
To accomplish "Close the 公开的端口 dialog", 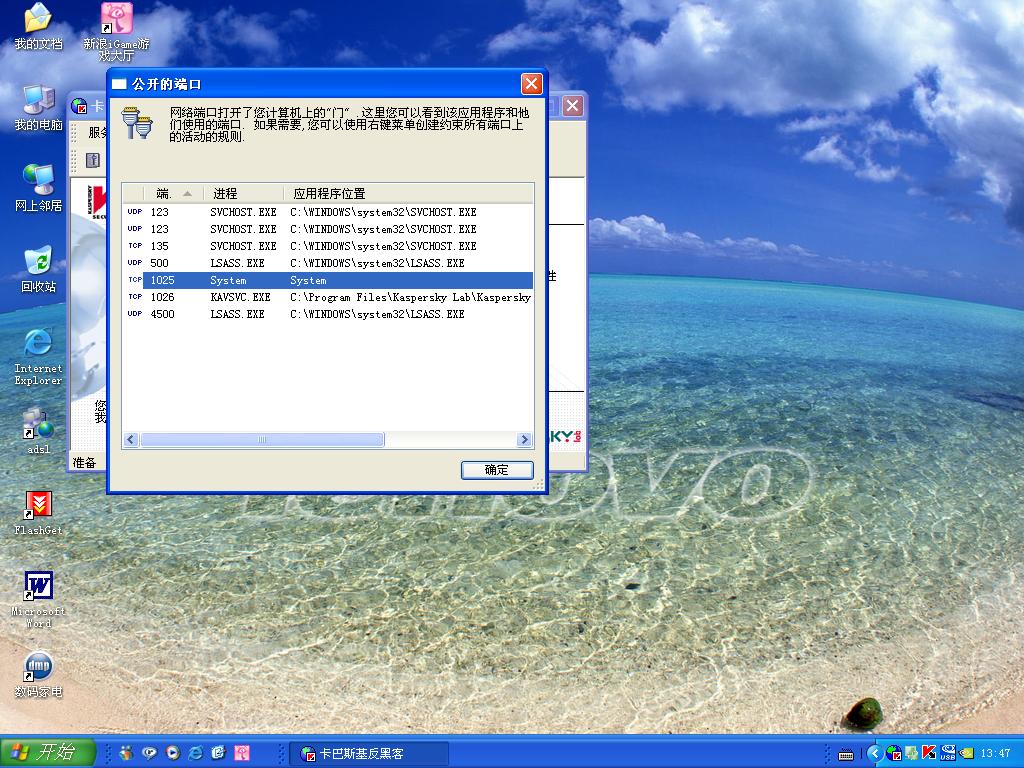I will (x=532, y=84).
